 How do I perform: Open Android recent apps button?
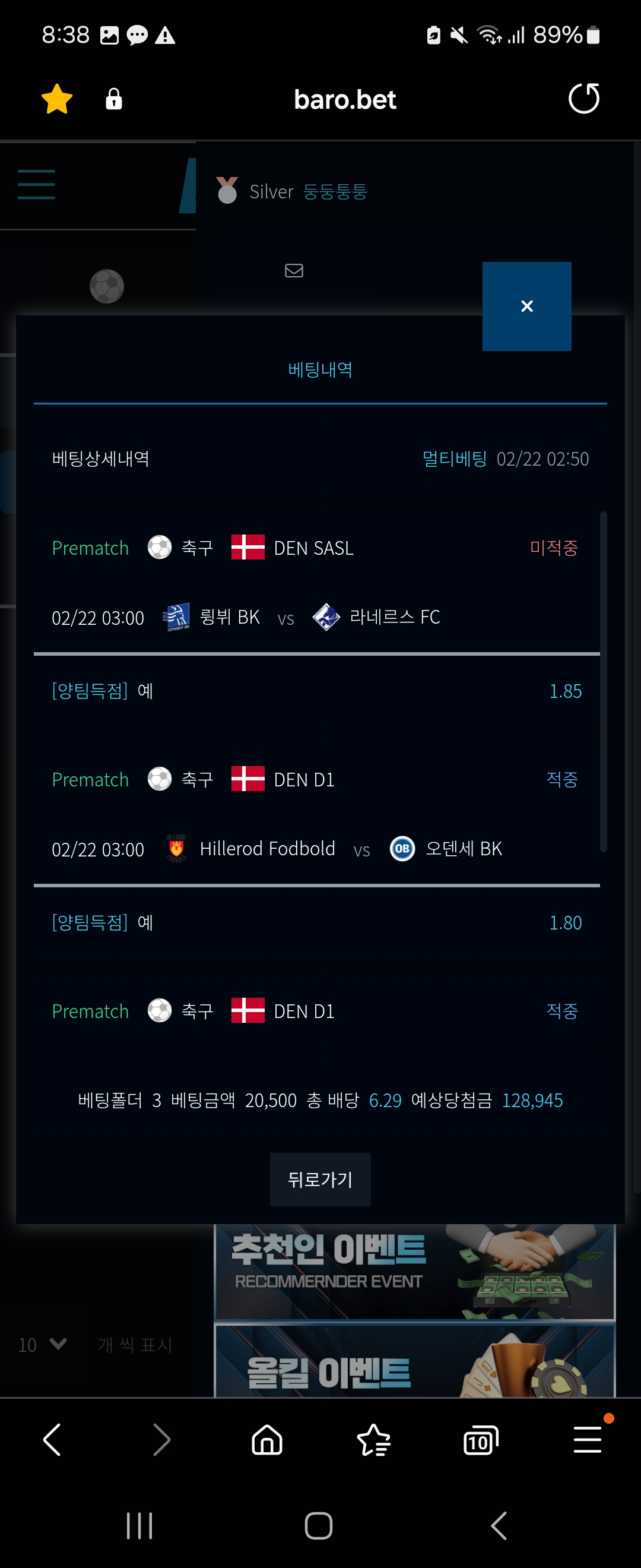click(139, 1525)
